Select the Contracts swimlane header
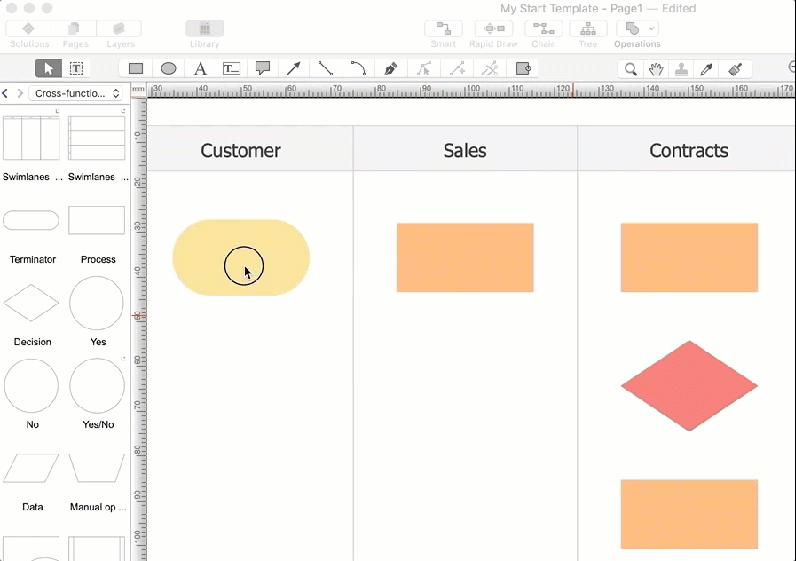The image size is (796, 561). coord(689,150)
